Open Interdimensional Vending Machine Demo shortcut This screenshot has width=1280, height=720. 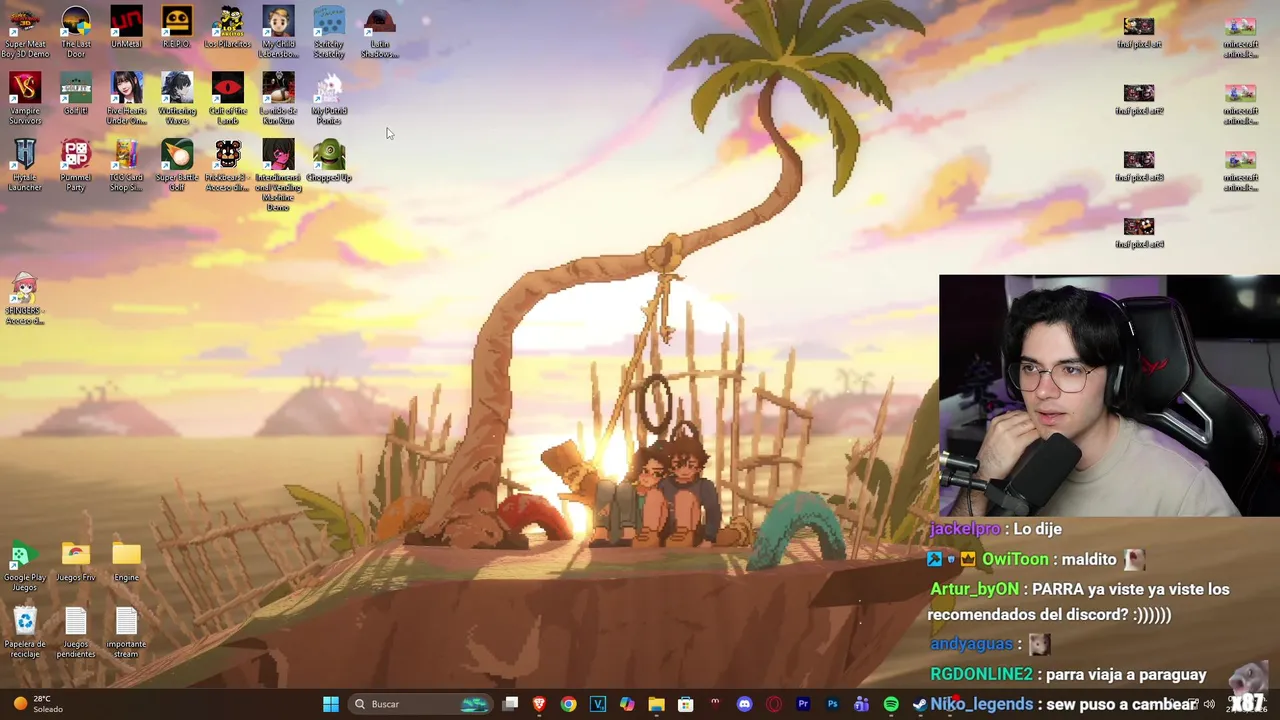click(279, 176)
